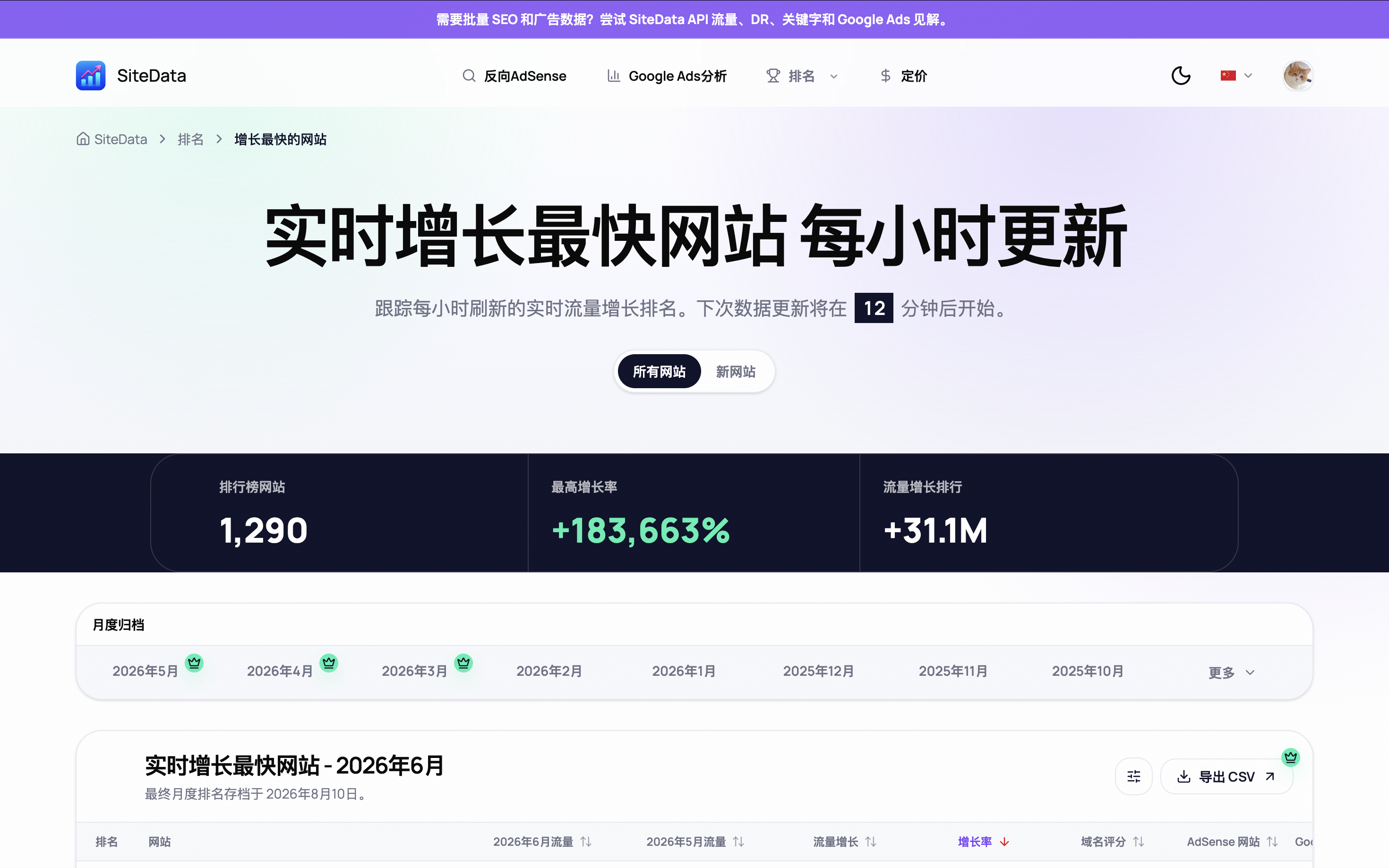
Task: Click the magnifier icon beside 反向AdSense
Action: click(x=469, y=76)
